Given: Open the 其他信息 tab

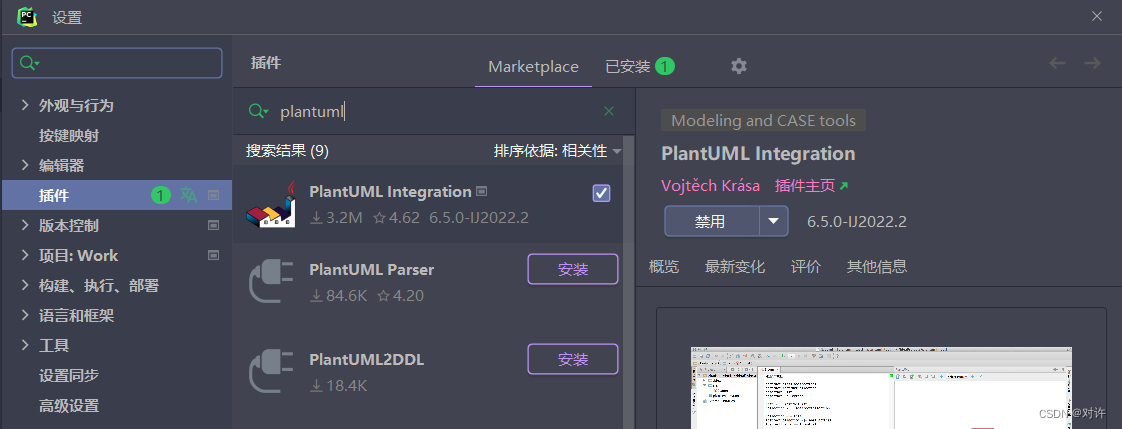Looking at the screenshot, I should (x=877, y=267).
